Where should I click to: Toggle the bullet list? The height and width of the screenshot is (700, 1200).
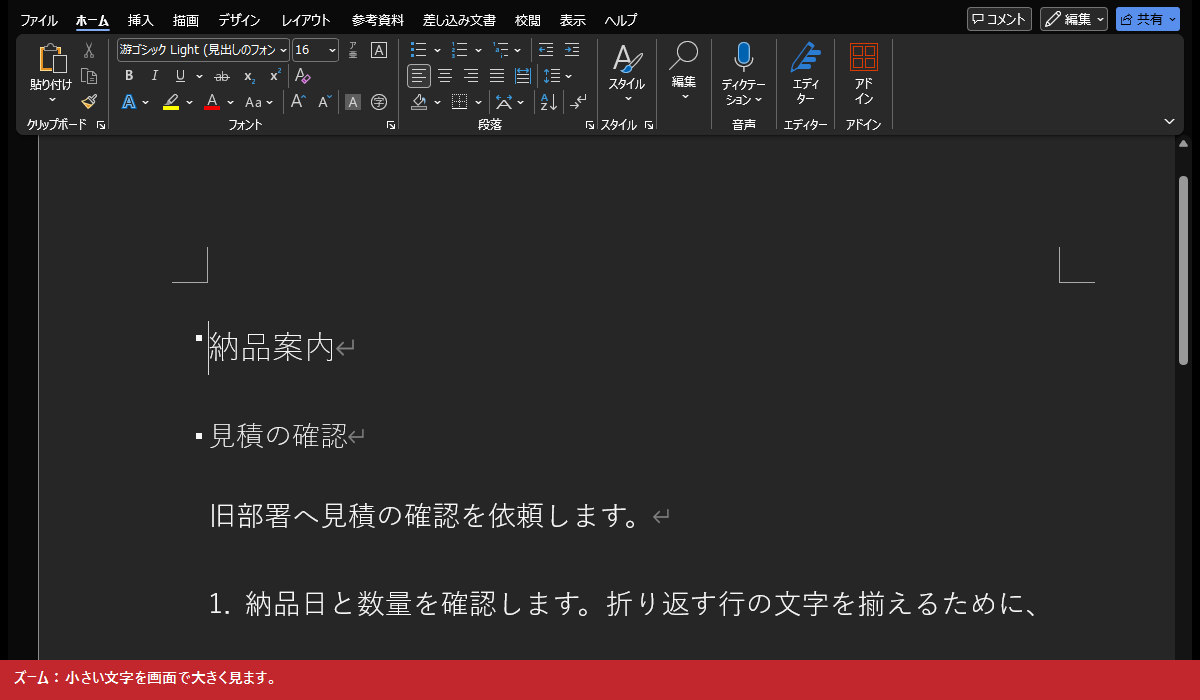(x=419, y=50)
